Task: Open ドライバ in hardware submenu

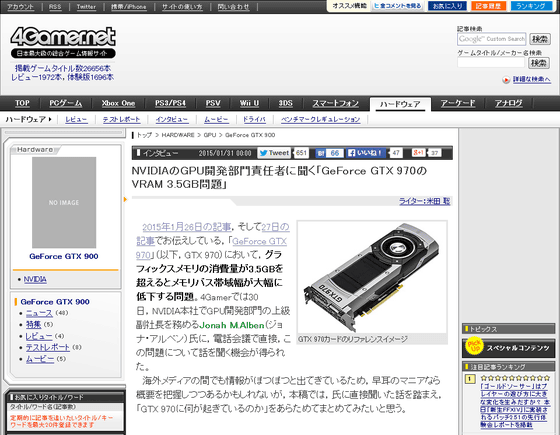Action: pos(254,120)
